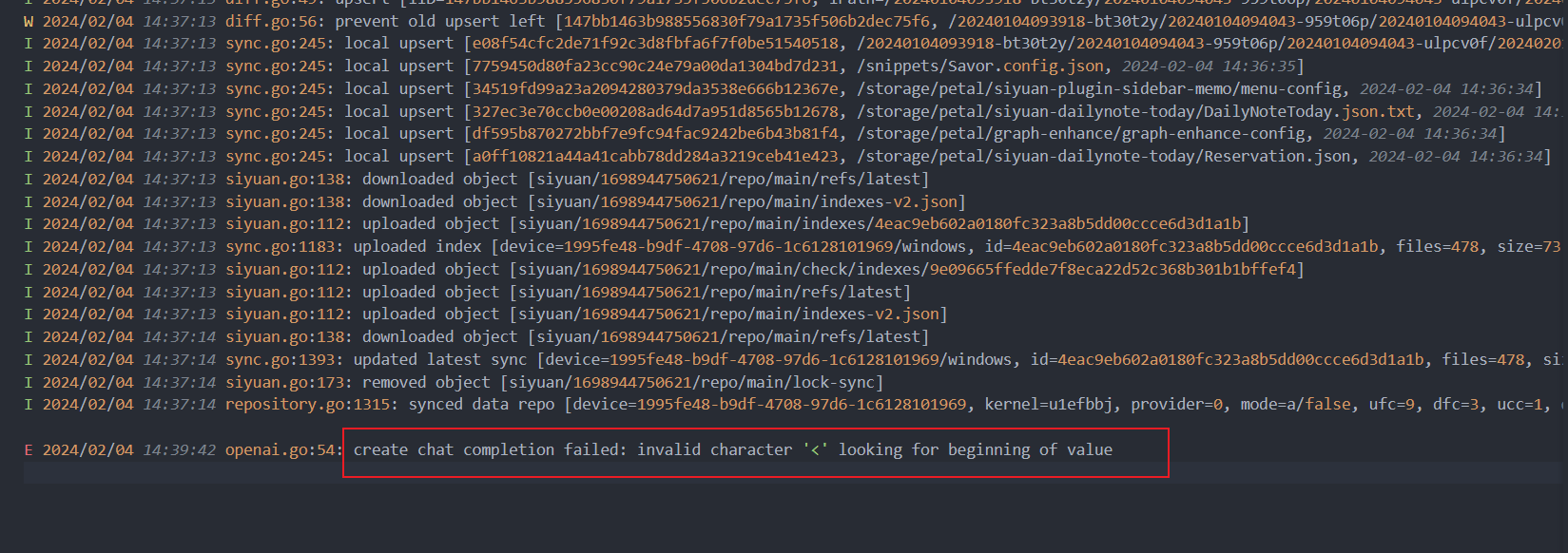Click the "sync.go:1393" source reference

[x=284, y=359]
